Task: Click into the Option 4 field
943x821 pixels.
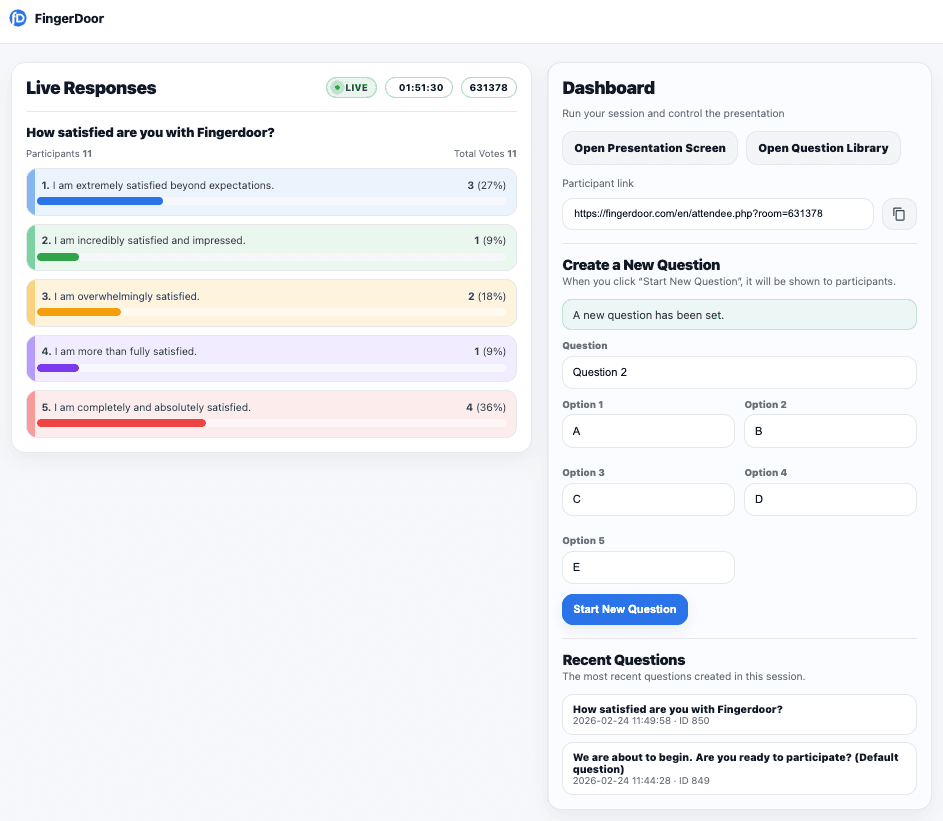Action: pos(829,499)
